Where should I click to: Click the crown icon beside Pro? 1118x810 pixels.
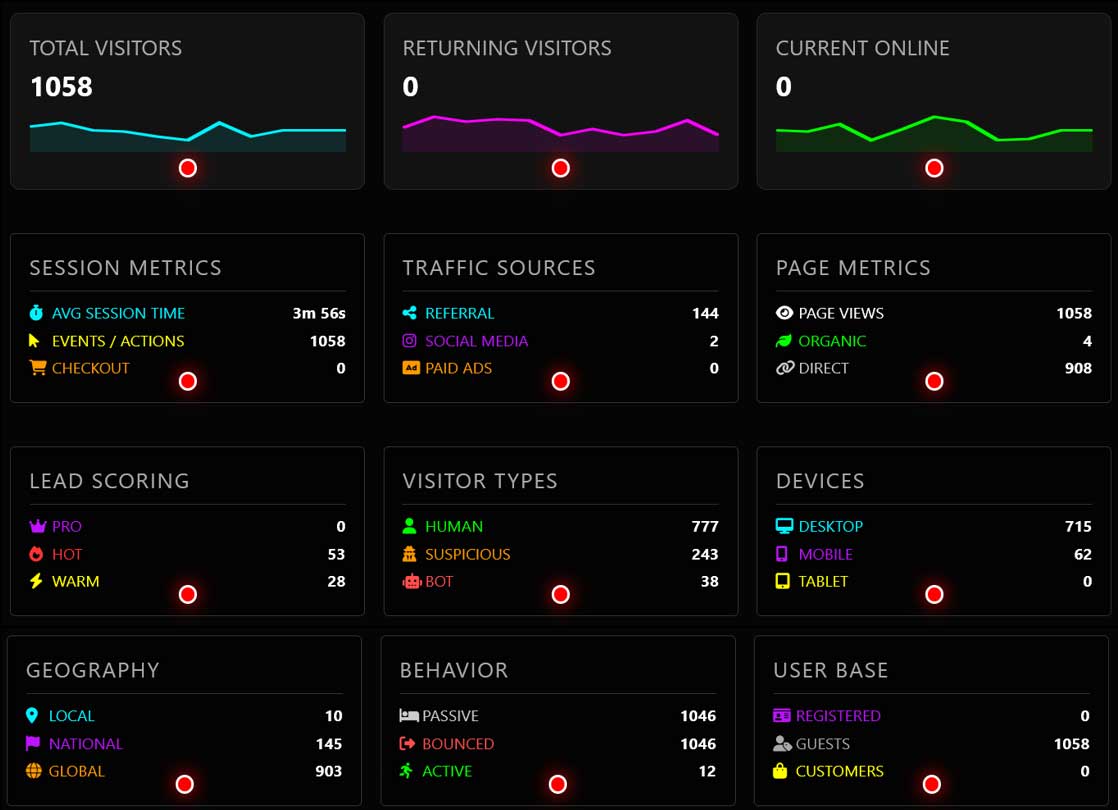click(37, 526)
